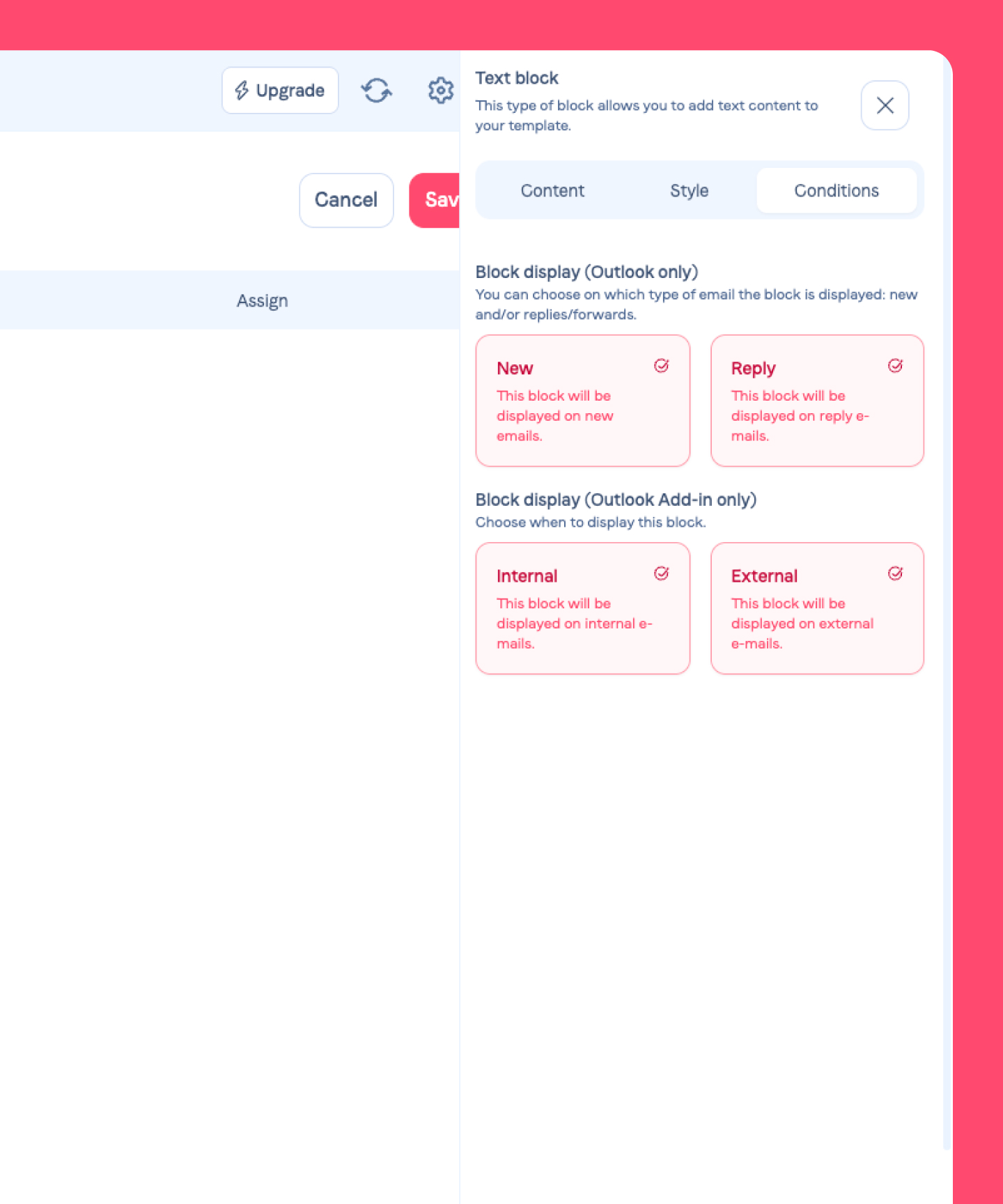Click the checkmark icon on New card
The width and height of the screenshot is (1003, 1204).
[x=662, y=366]
